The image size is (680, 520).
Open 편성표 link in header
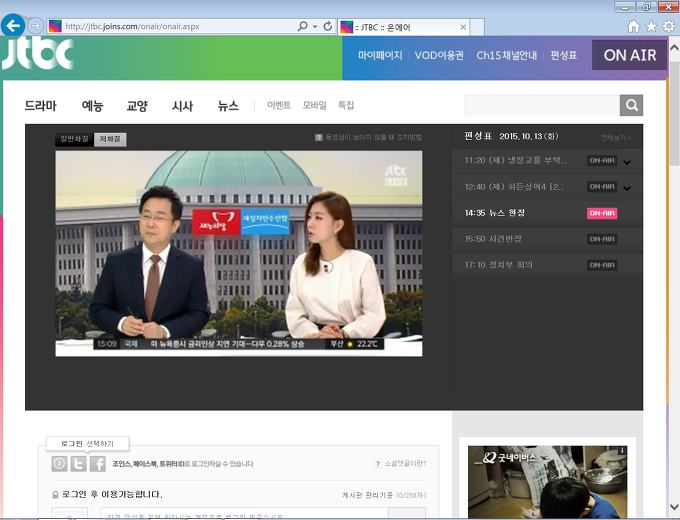[x=564, y=56]
